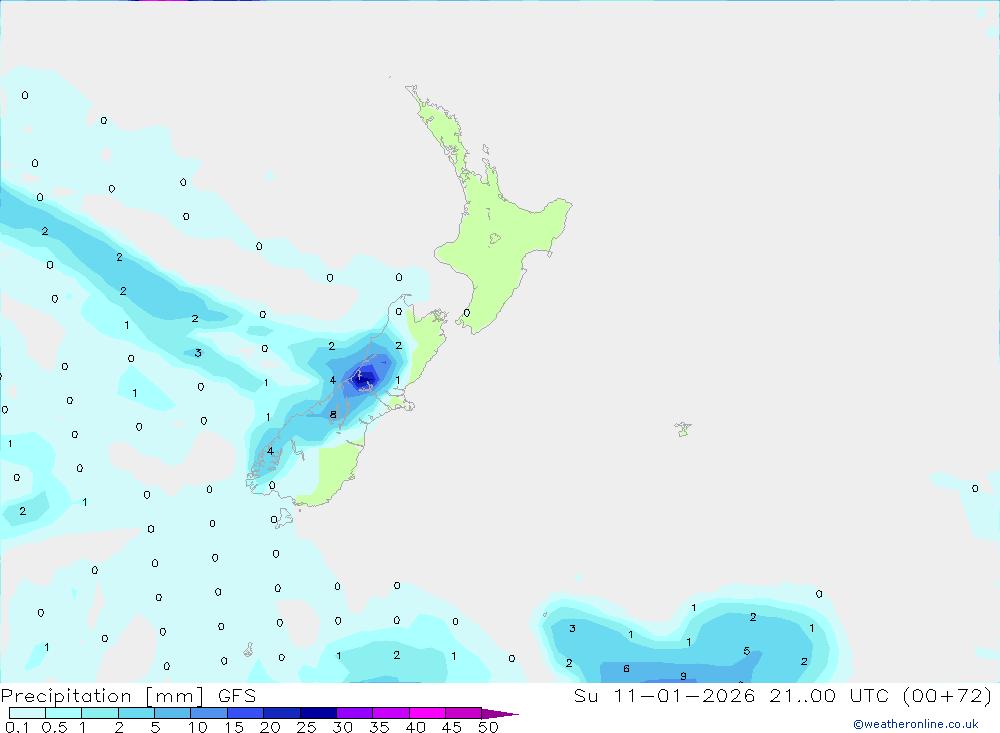Click the 30–35 mm purple legend swatch
Image resolution: width=1000 pixels, height=733 pixels.
coord(354,713)
